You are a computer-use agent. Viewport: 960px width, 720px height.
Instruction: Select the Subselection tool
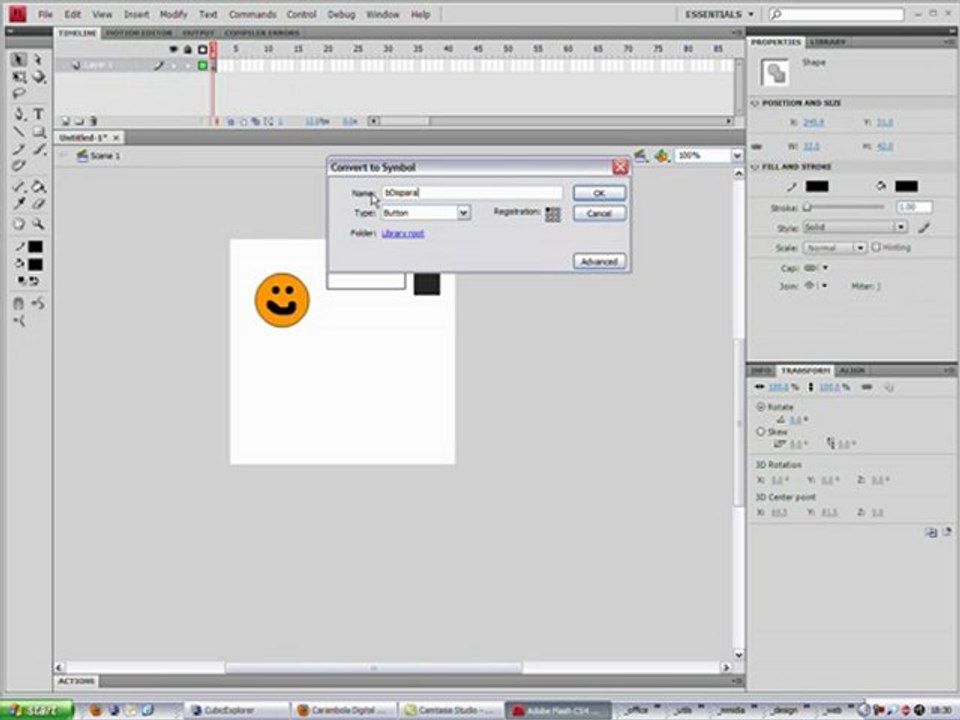point(38,59)
